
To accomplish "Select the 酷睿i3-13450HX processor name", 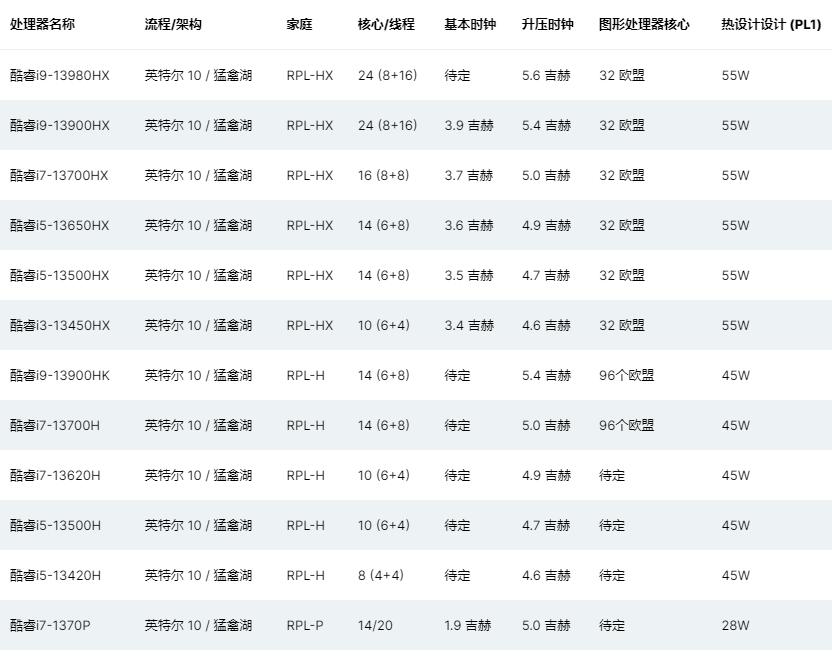I will pyautogui.click(x=60, y=325).
